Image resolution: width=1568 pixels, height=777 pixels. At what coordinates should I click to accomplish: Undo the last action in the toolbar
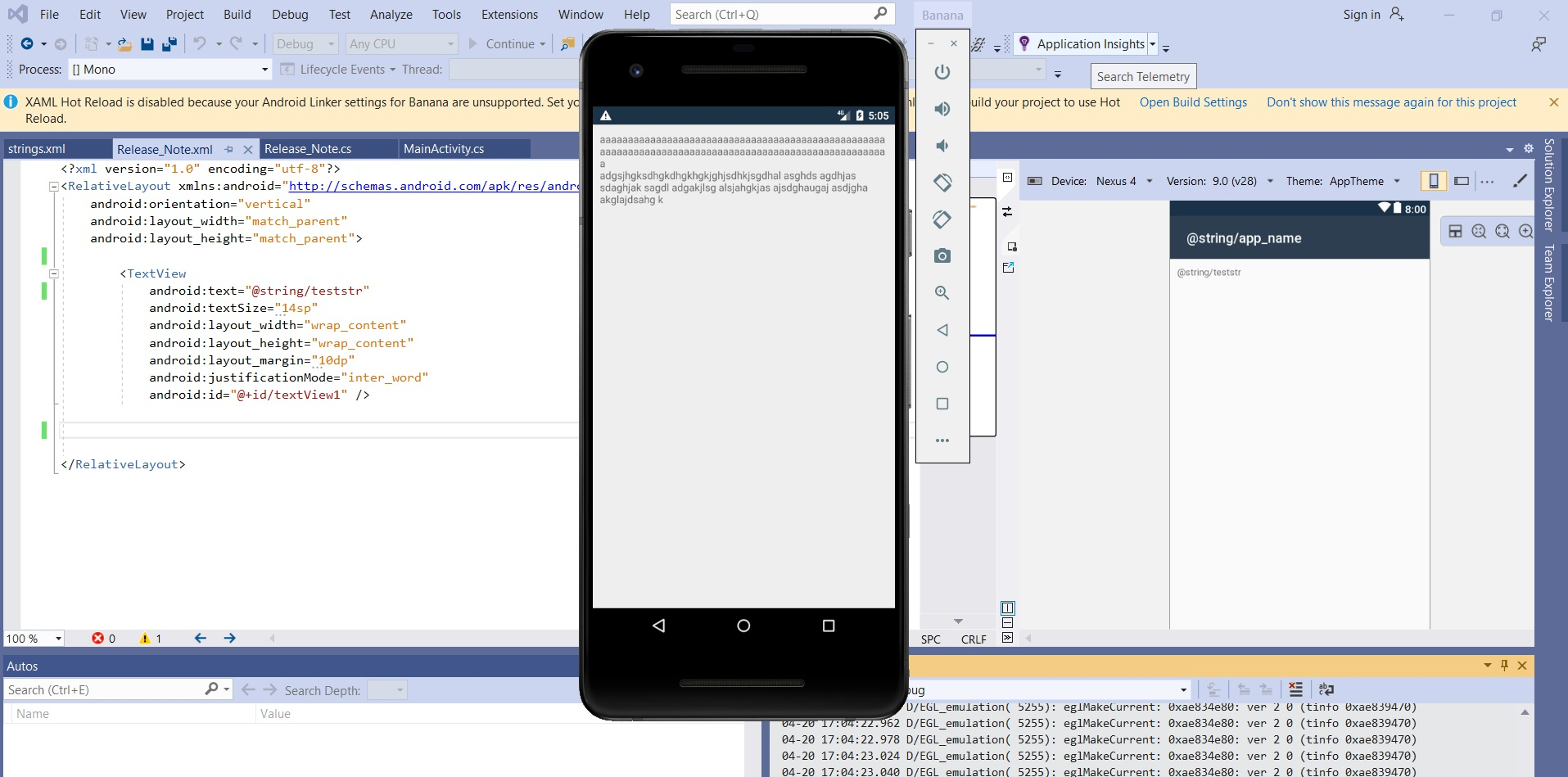[200, 44]
